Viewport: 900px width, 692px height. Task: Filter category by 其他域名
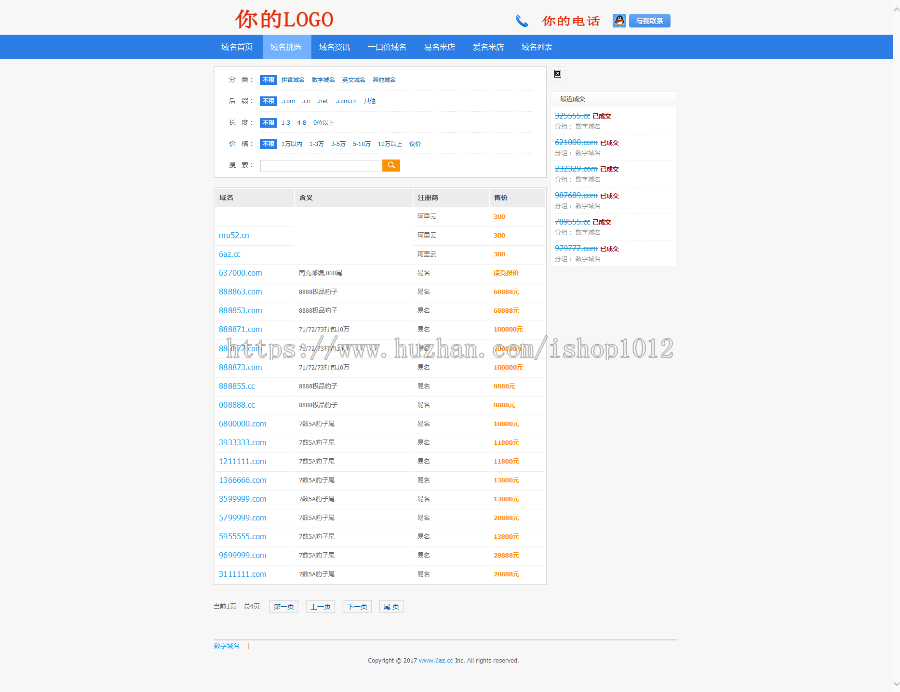pyautogui.click(x=384, y=80)
